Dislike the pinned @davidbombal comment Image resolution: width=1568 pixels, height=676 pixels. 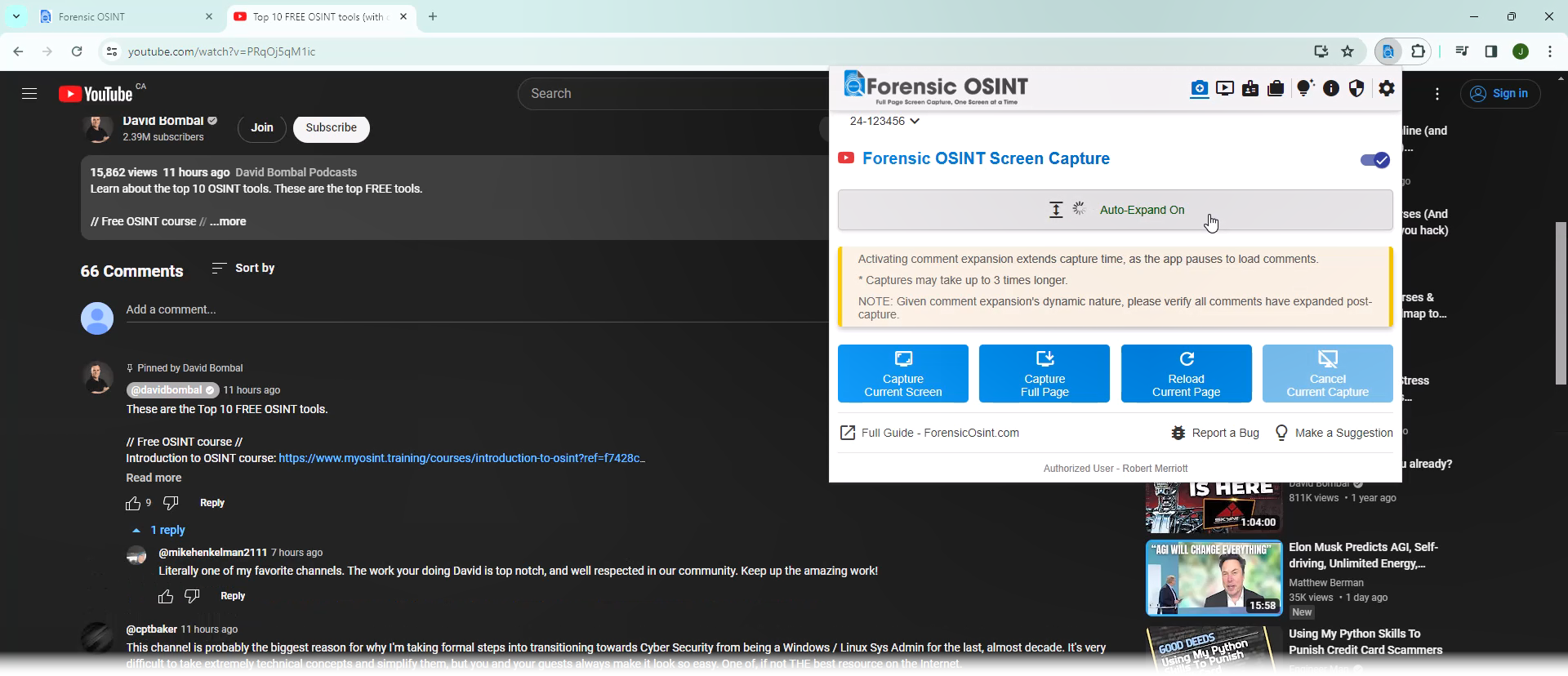click(171, 503)
